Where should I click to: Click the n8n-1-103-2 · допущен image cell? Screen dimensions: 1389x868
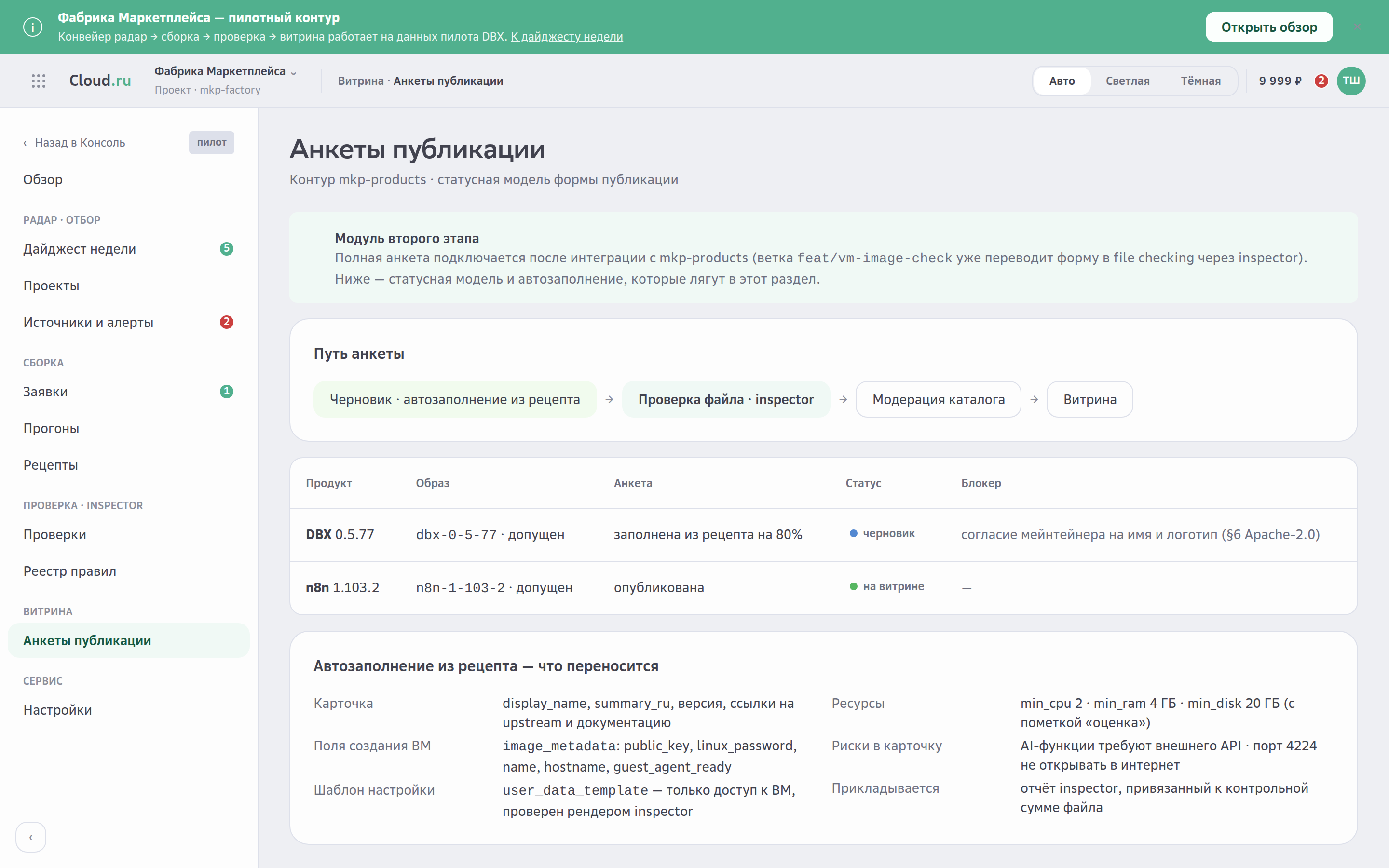tap(493, 587)
